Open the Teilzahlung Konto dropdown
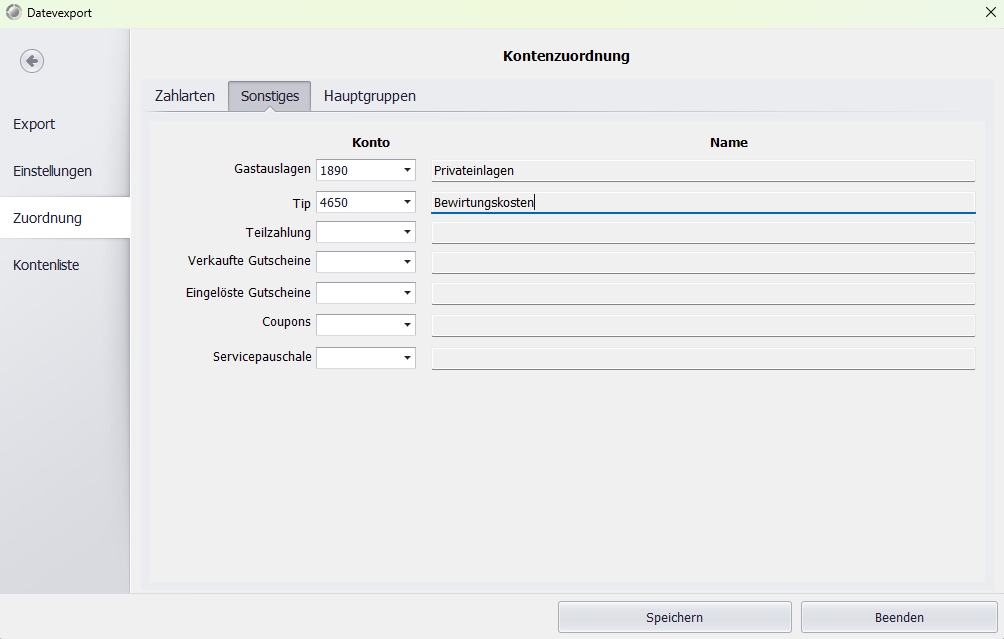This screenshot has width=1004, height=639. click(406, 233)
